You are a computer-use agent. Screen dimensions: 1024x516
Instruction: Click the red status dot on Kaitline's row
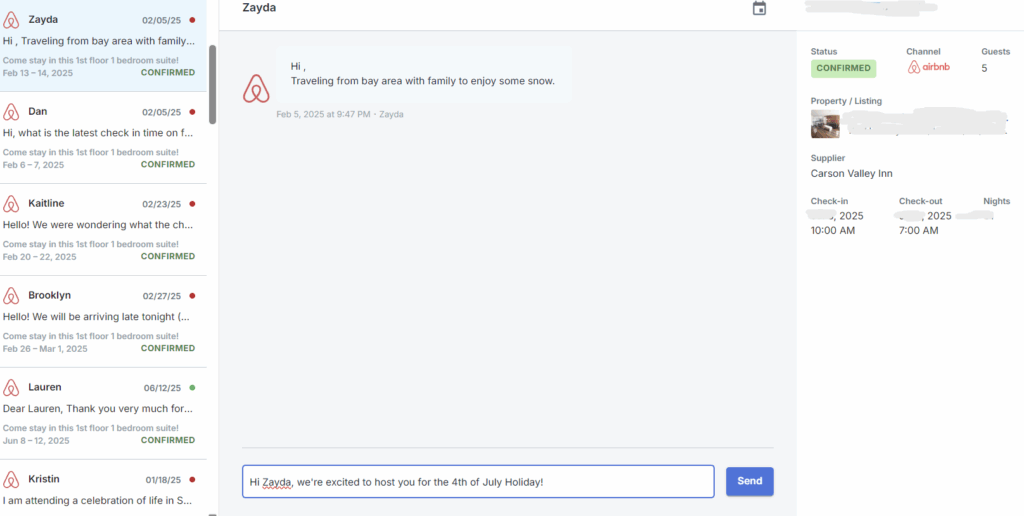tap(192, 204)
